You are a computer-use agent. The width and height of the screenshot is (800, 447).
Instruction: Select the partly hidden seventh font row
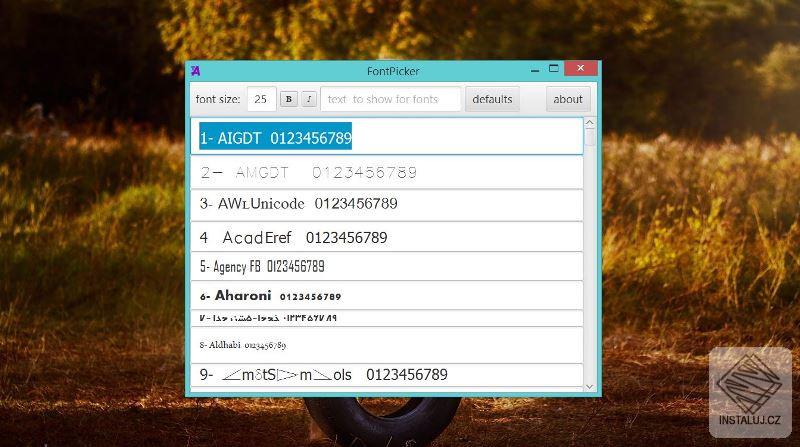pyautogui.click(x=387, y=318)
